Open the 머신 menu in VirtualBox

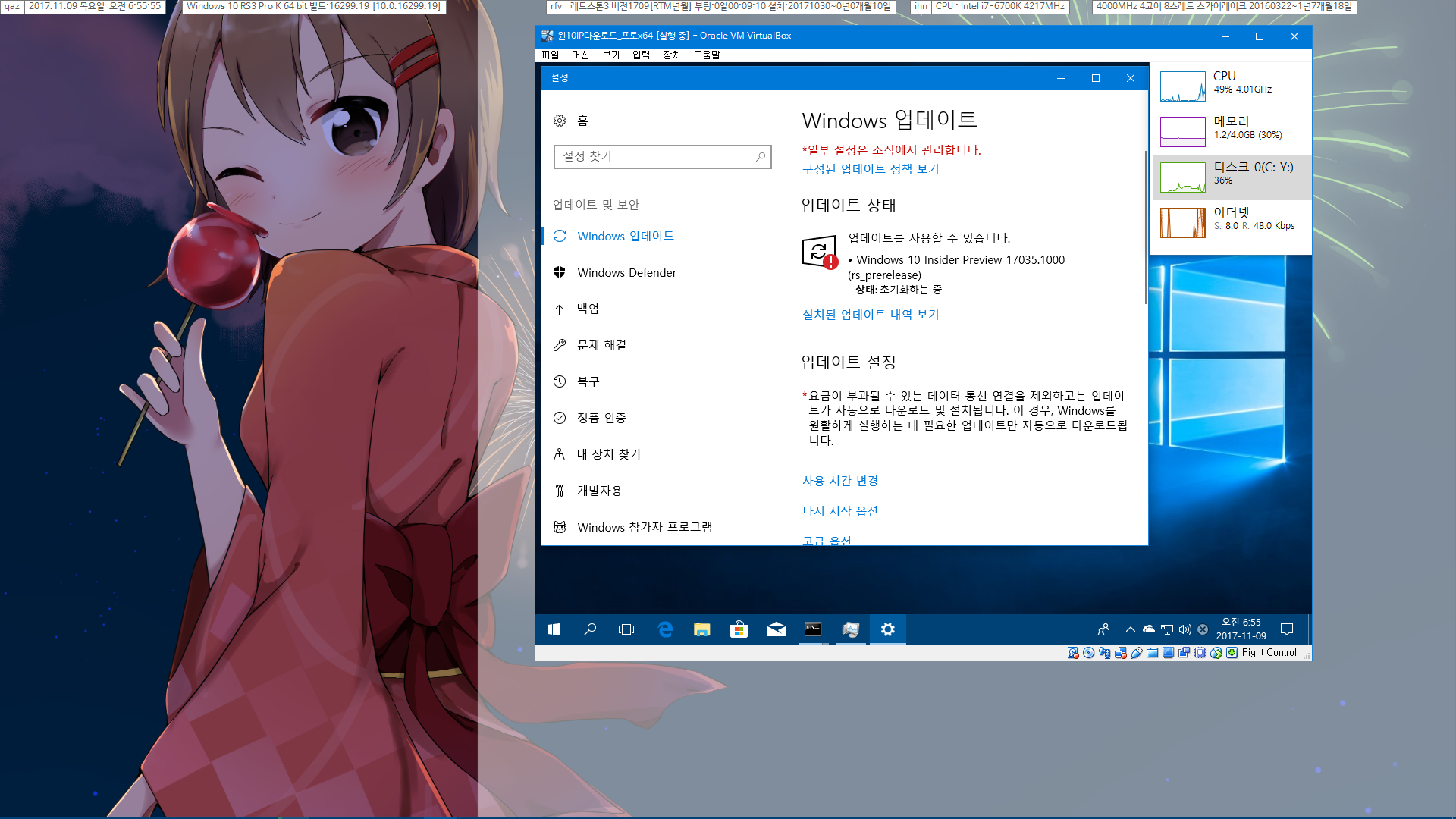tap(580, 55)
